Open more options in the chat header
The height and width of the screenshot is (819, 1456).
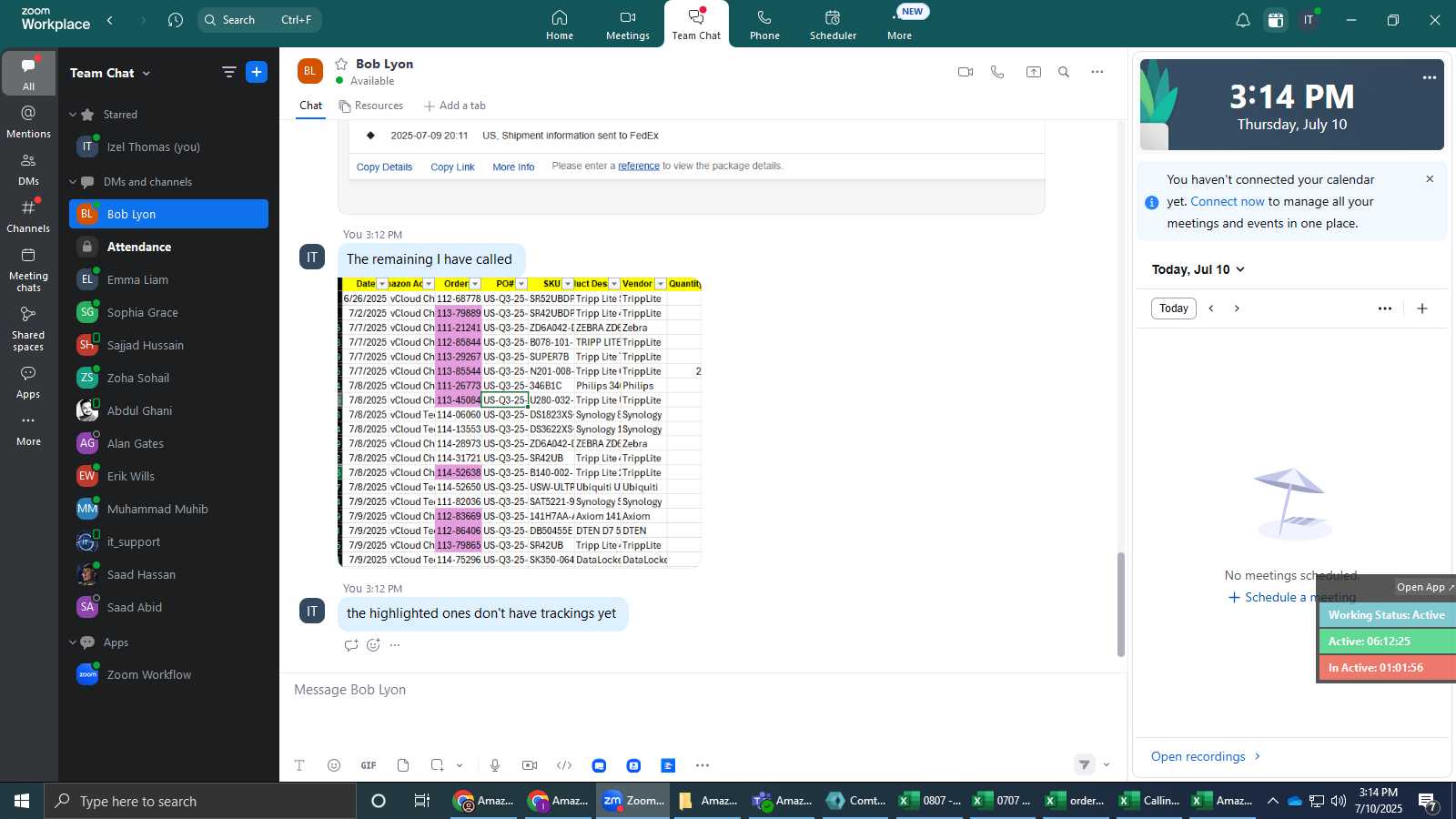tap(1097, 72)
